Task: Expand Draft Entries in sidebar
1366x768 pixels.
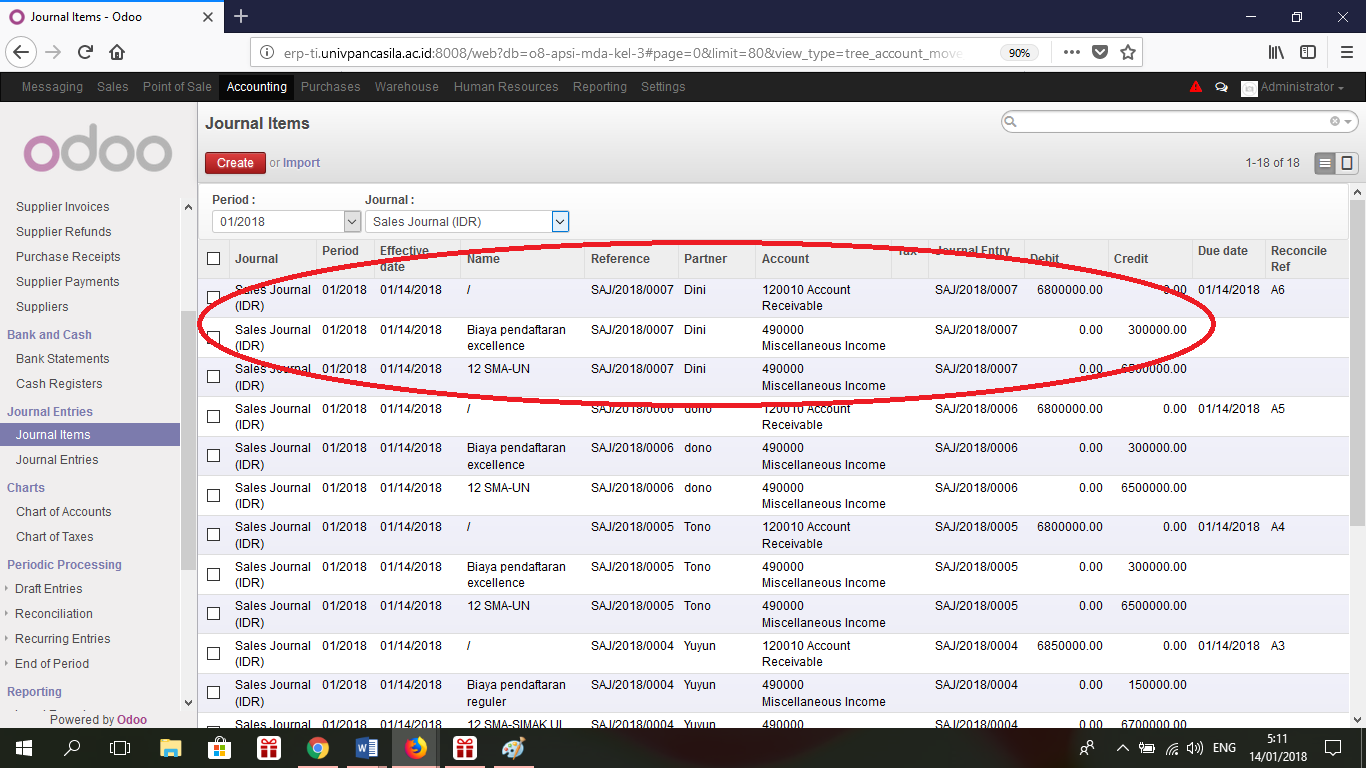Action: click(48, 589)
